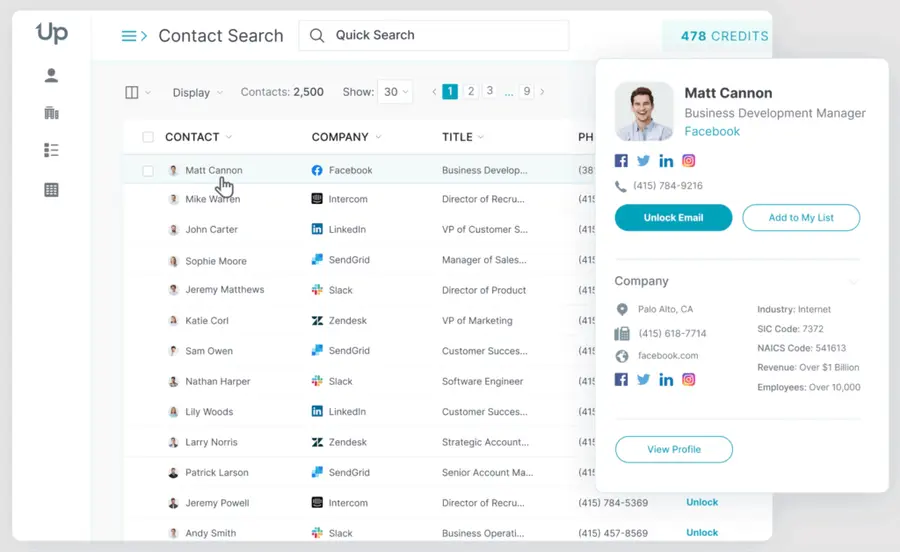Screen dimensions: 900x552
Task: Open the company Facebook page icon
Action: [621, 379]
